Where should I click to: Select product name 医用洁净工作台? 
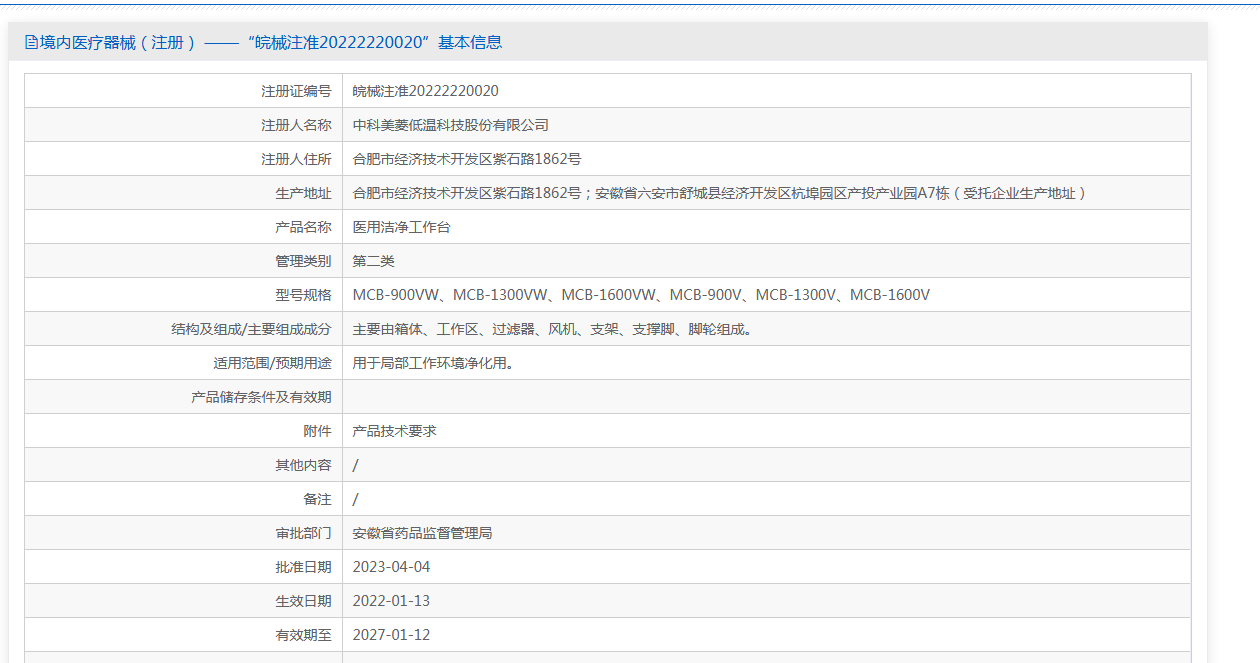pyautogui.click(x=402, y=227)
